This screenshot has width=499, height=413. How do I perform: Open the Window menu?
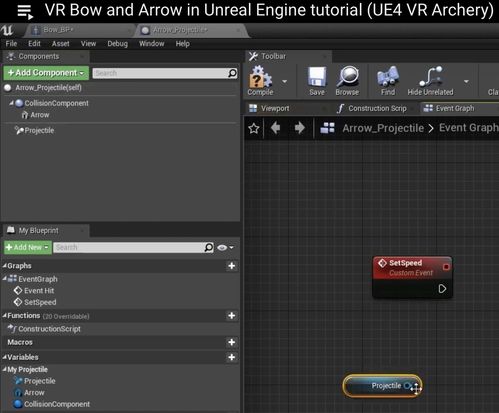coord(152,44)
